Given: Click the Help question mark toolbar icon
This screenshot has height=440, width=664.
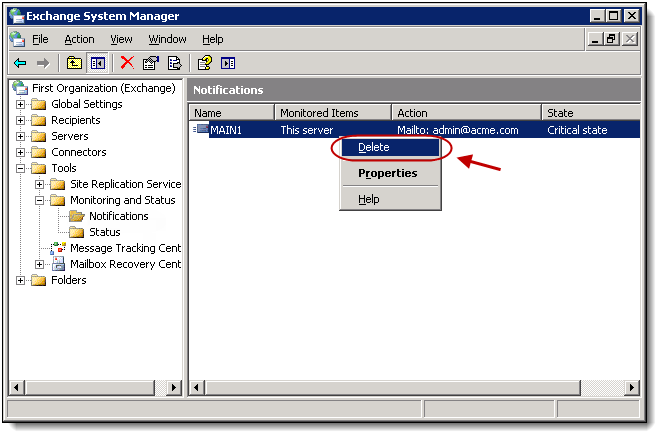Looking at the screenshot, I should pos(205,63).
